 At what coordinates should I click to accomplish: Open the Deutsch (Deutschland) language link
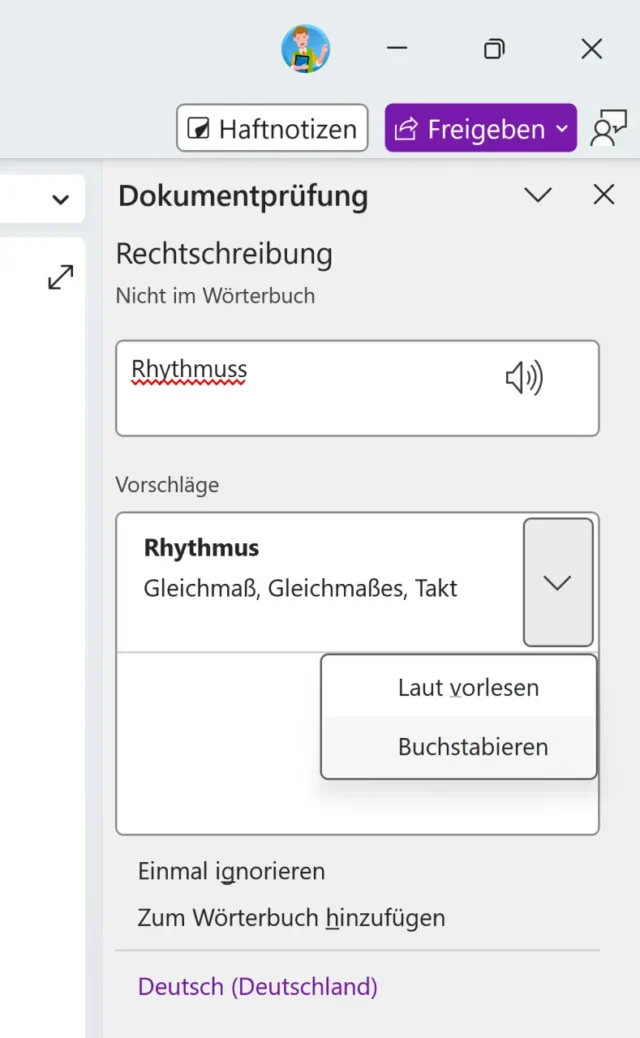tap(258, 987)
